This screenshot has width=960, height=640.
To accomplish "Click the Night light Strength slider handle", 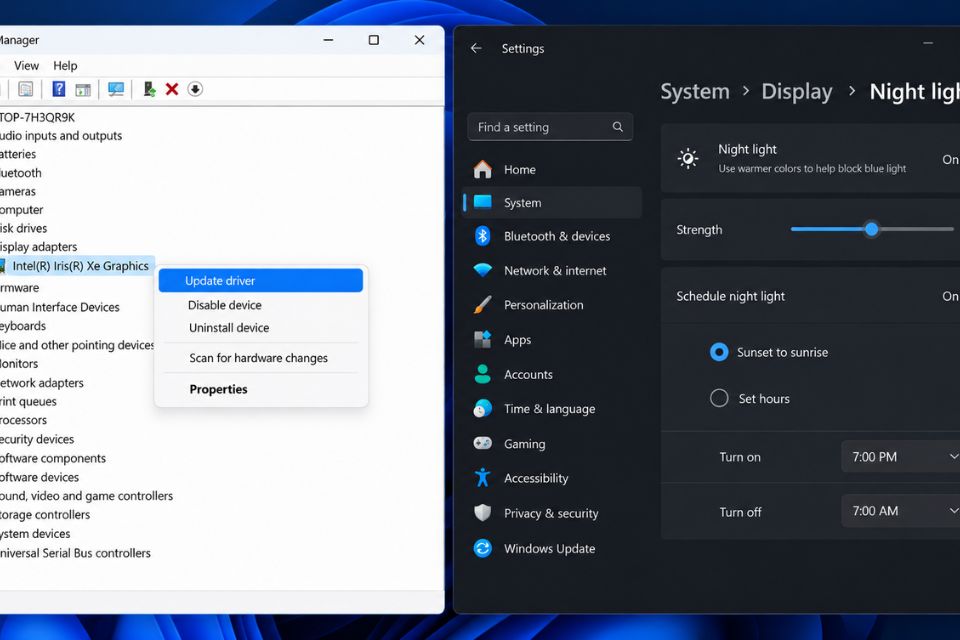I will click(872, 230).
